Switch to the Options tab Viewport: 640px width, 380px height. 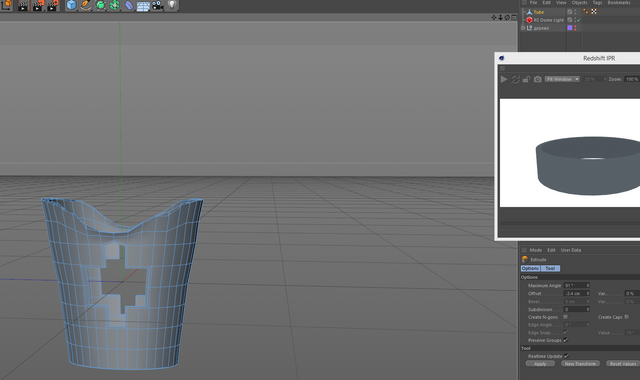click(530, 268)
